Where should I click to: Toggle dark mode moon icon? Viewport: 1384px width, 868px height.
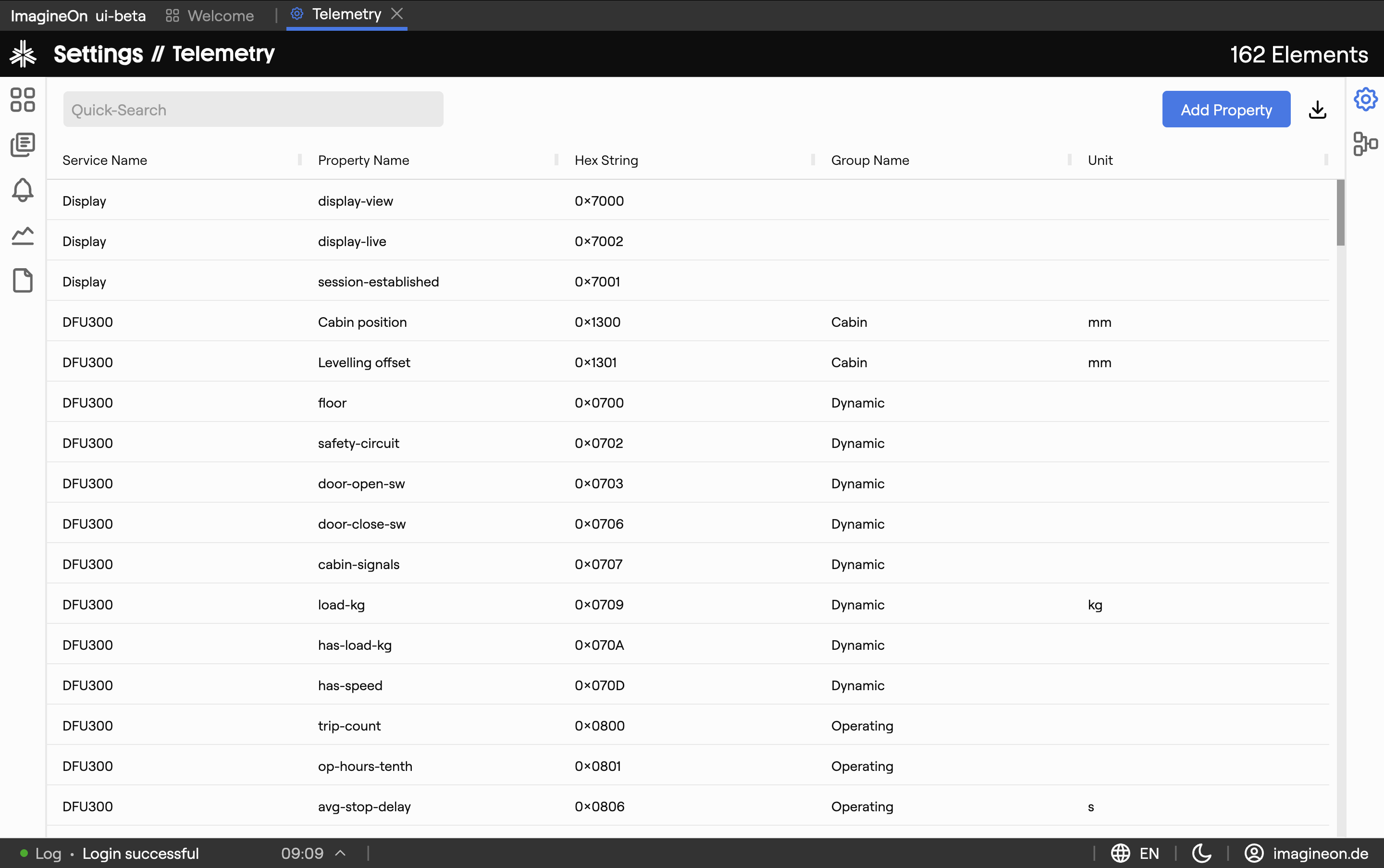click(1202, 853)
